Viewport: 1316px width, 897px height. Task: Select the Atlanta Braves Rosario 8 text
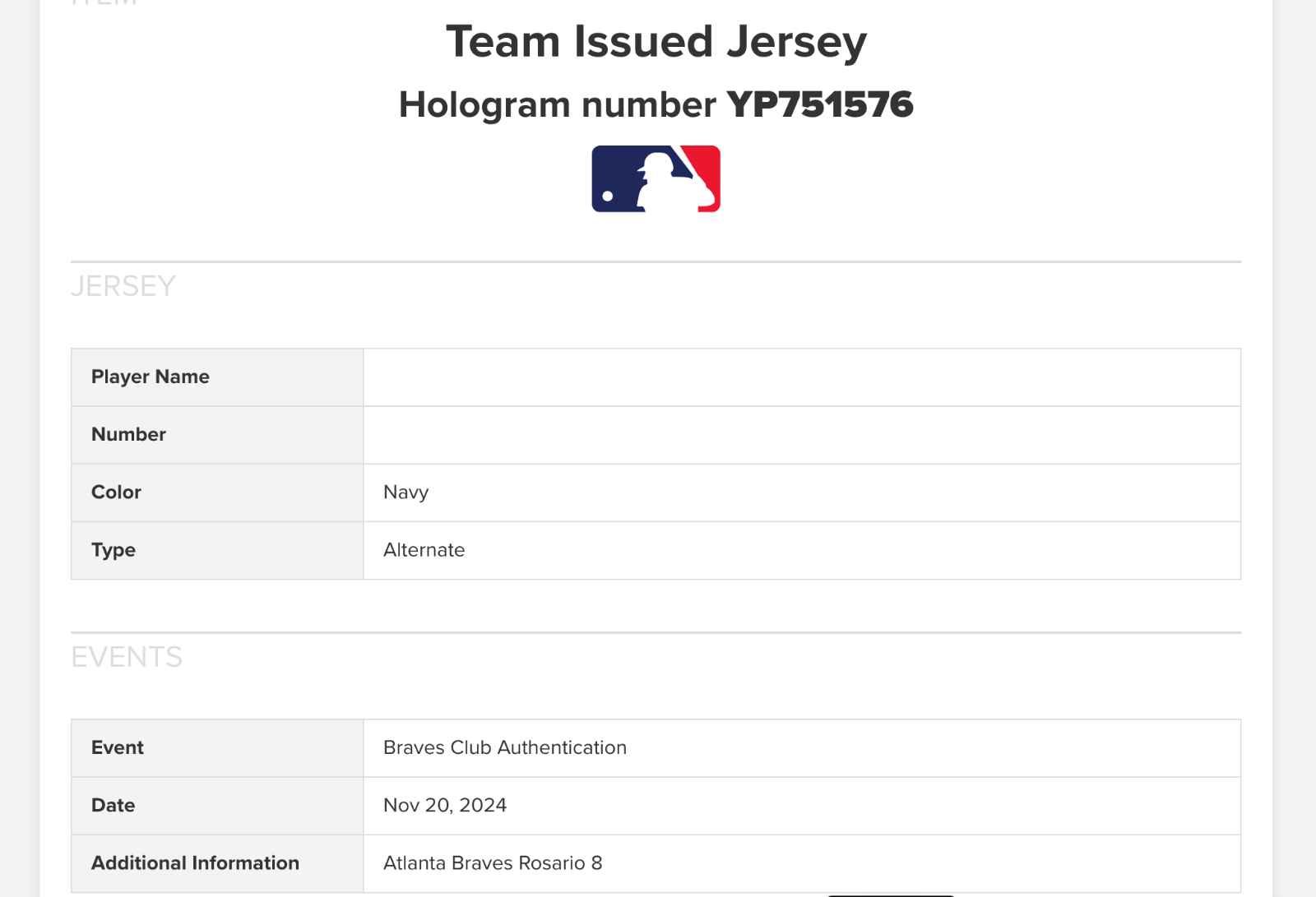click(492, 862)
